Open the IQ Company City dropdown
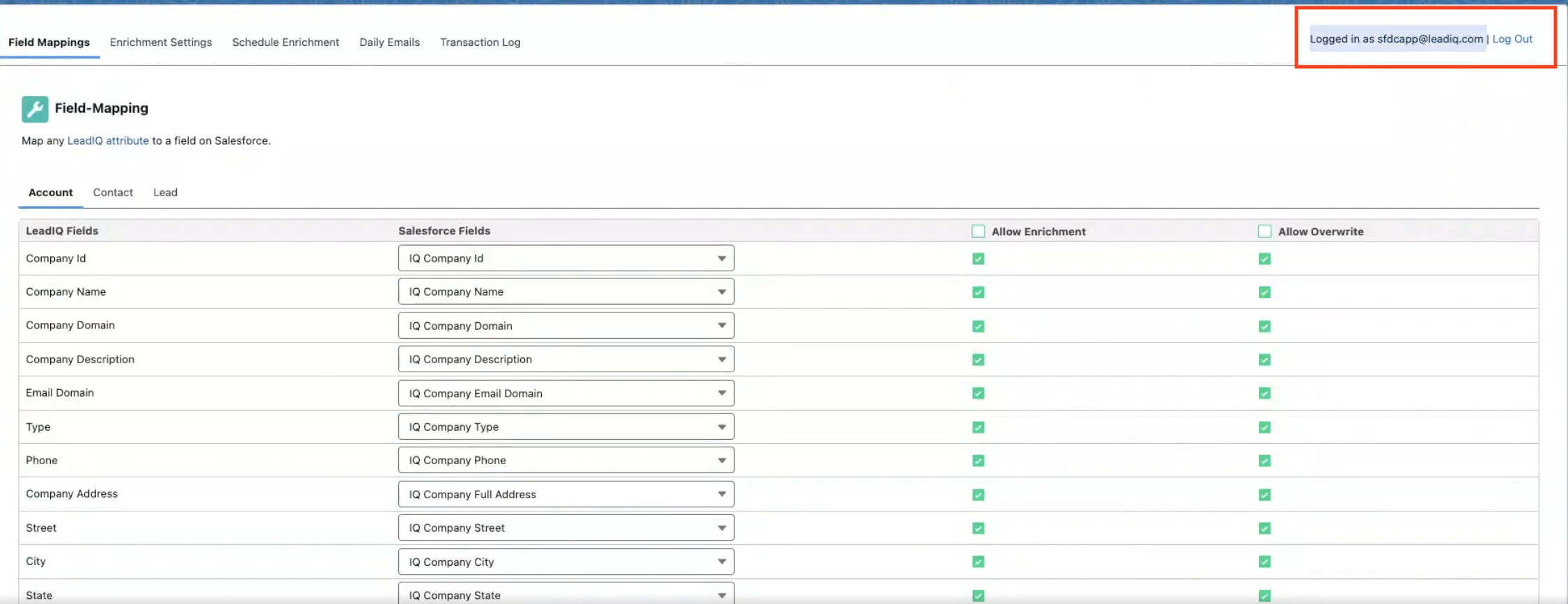This screenshot has height=604, width=1568. [565, 562]
